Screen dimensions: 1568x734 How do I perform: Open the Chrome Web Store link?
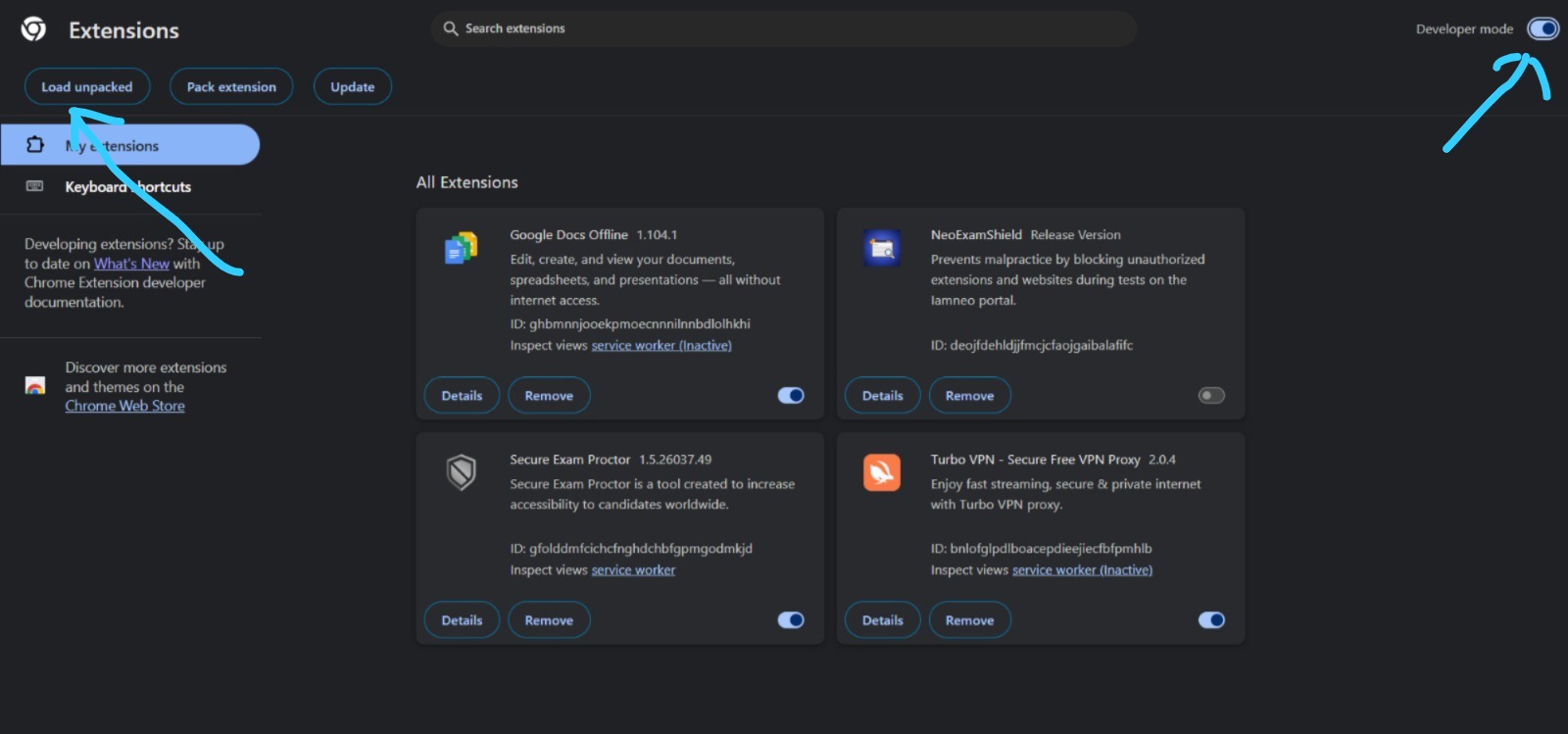point(124,406)
